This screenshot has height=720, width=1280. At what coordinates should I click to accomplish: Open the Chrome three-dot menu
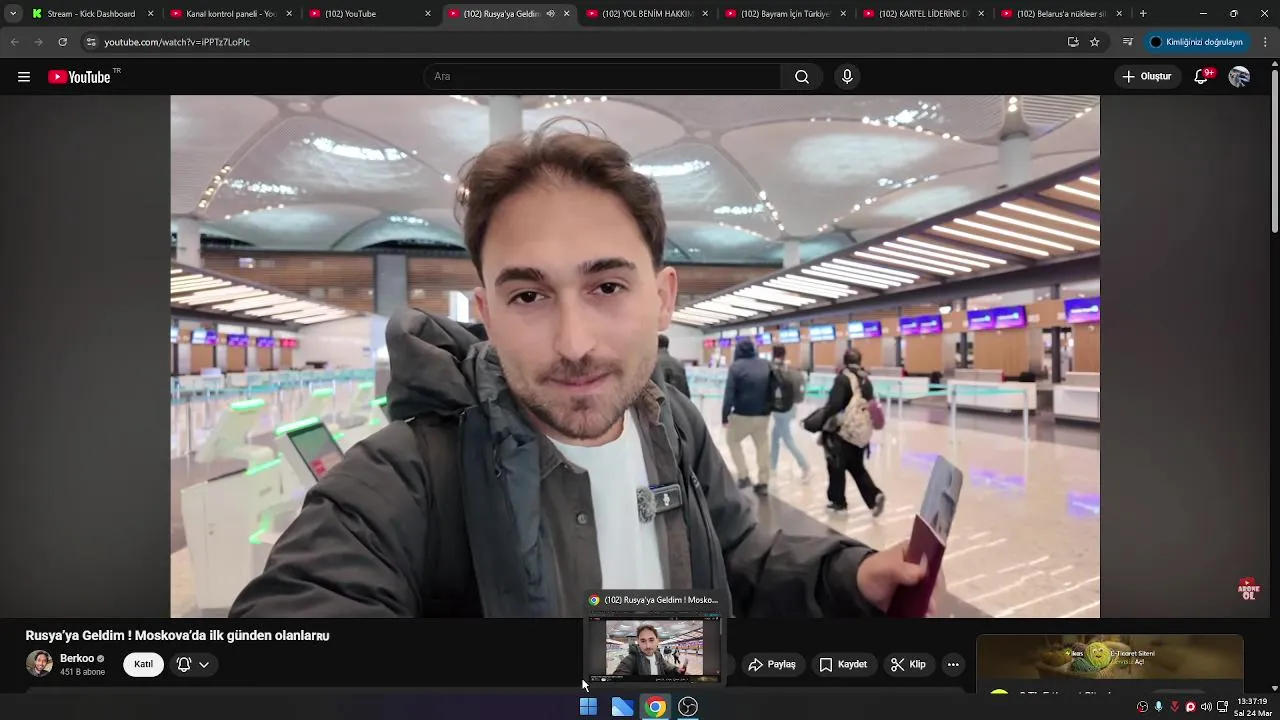pos(1266,42)
